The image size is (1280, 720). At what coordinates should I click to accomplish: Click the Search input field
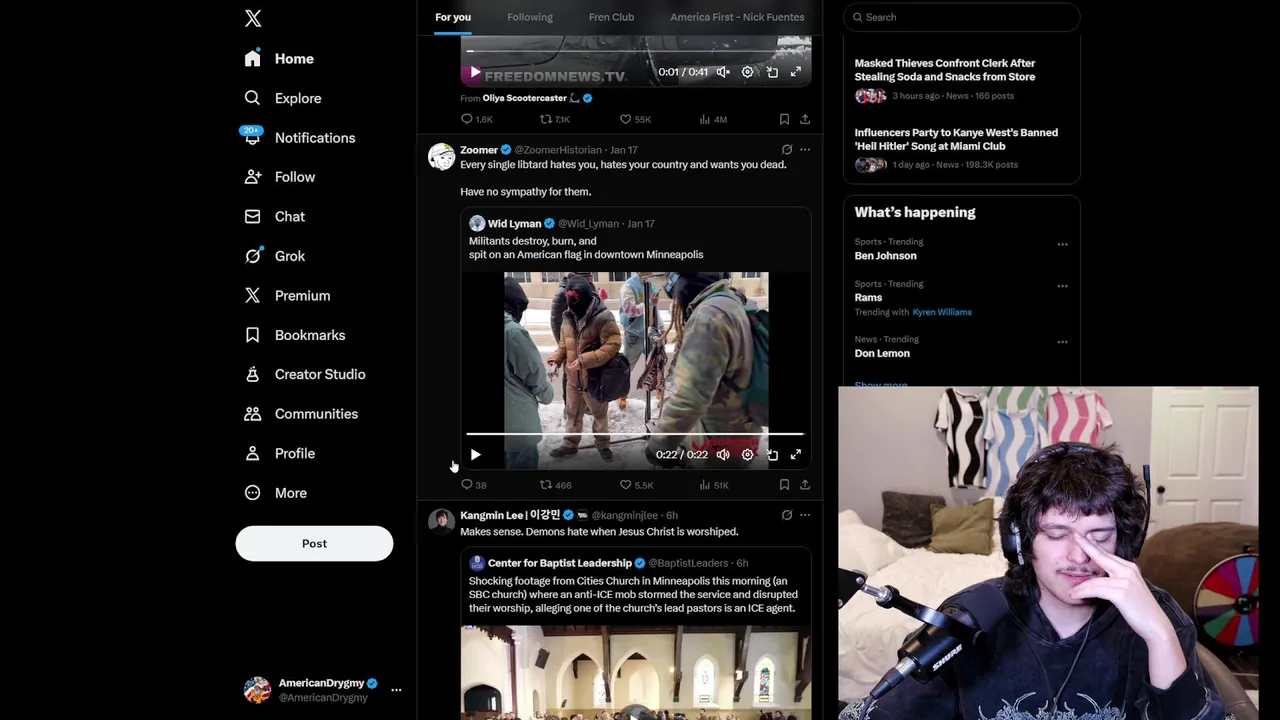(962, 17)
